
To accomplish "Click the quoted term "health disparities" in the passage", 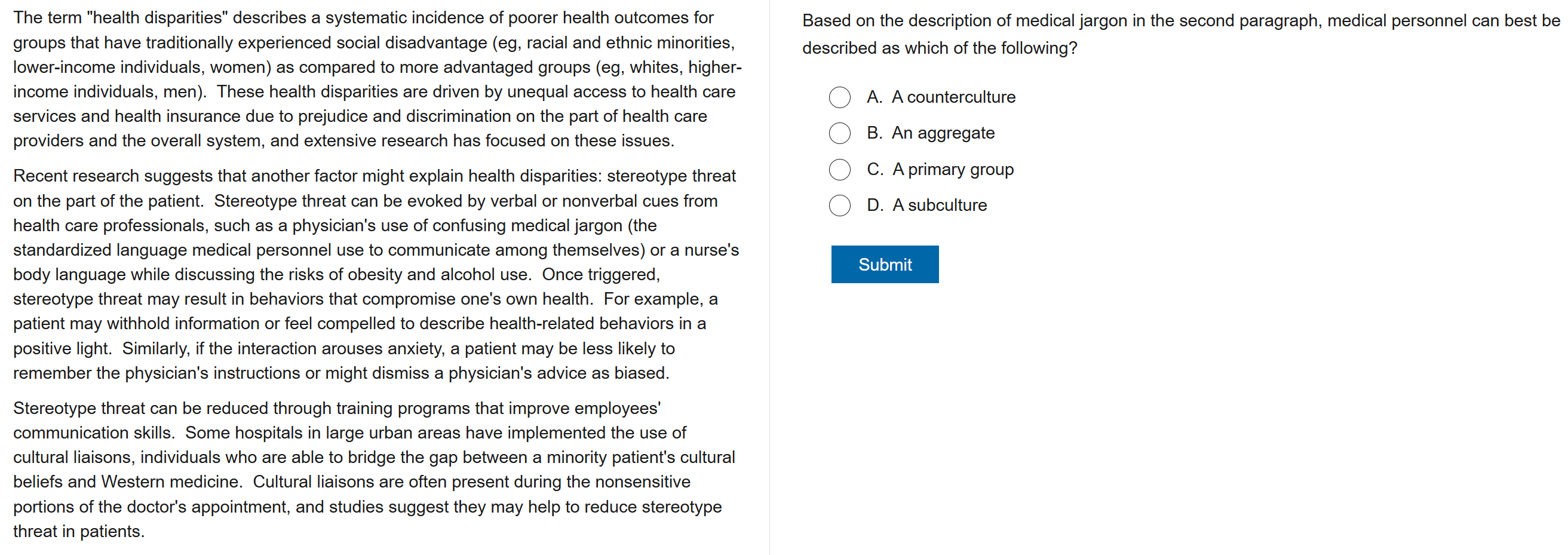I will tap(157, 18).
